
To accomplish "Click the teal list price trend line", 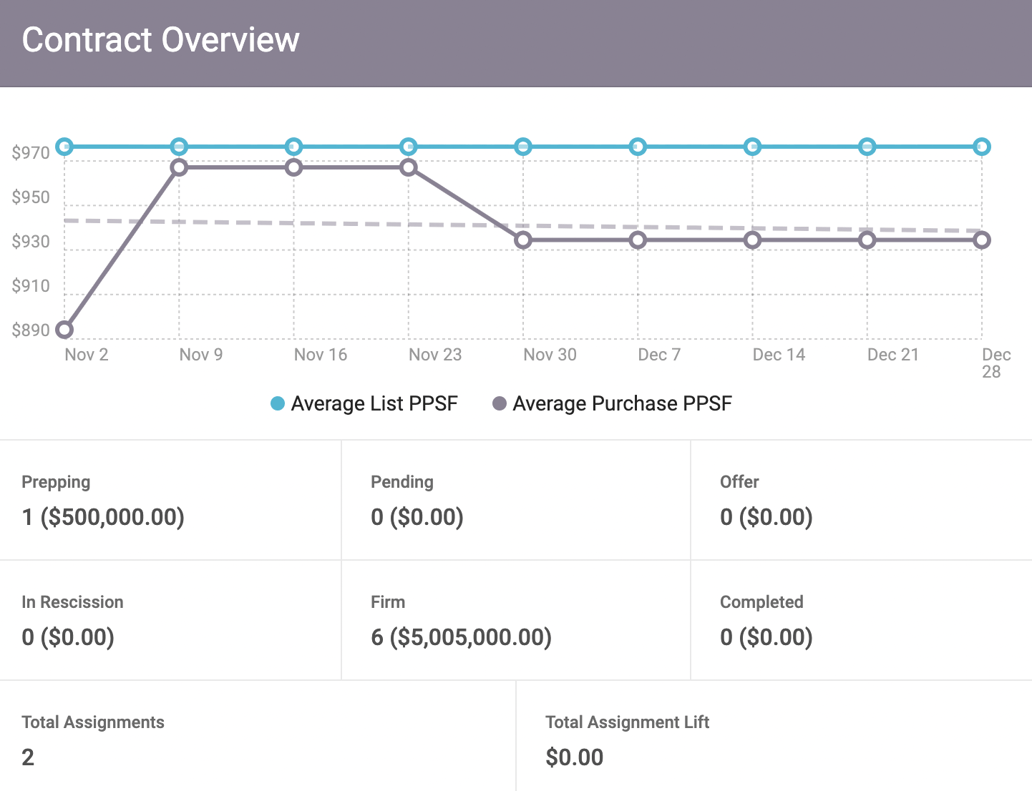I will 300,145.
